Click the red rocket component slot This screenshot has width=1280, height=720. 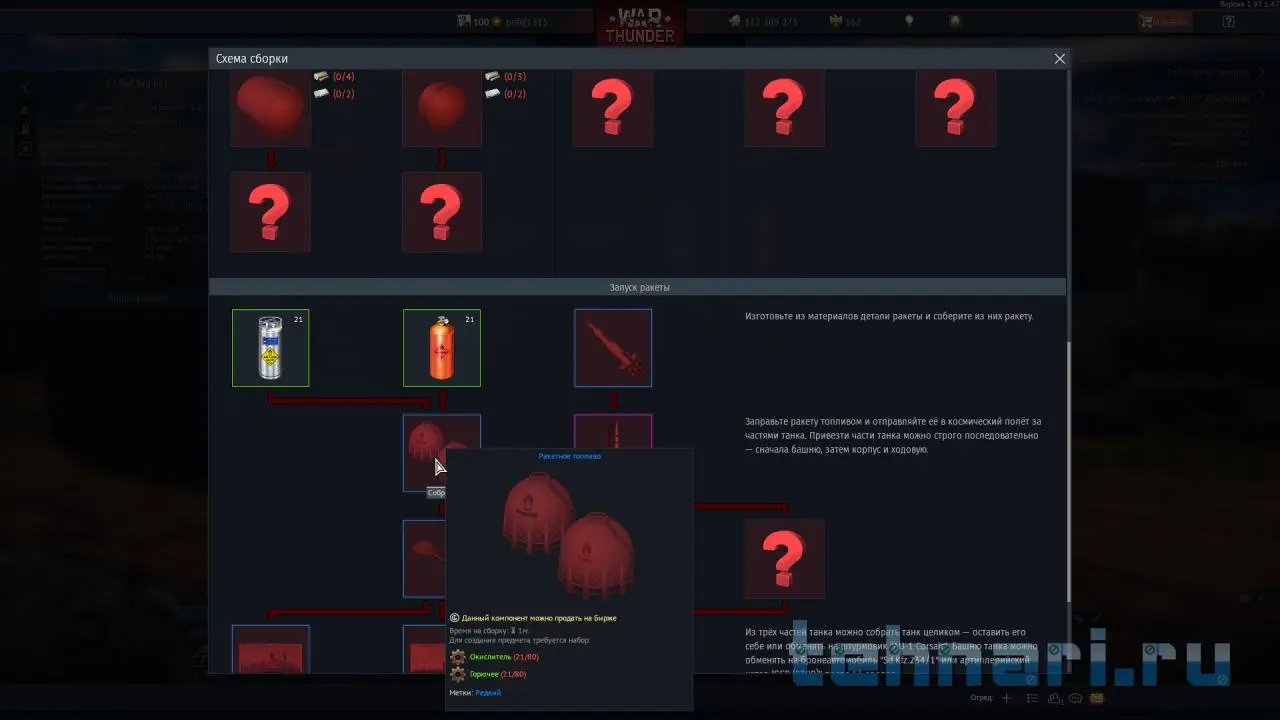[613, 347]
